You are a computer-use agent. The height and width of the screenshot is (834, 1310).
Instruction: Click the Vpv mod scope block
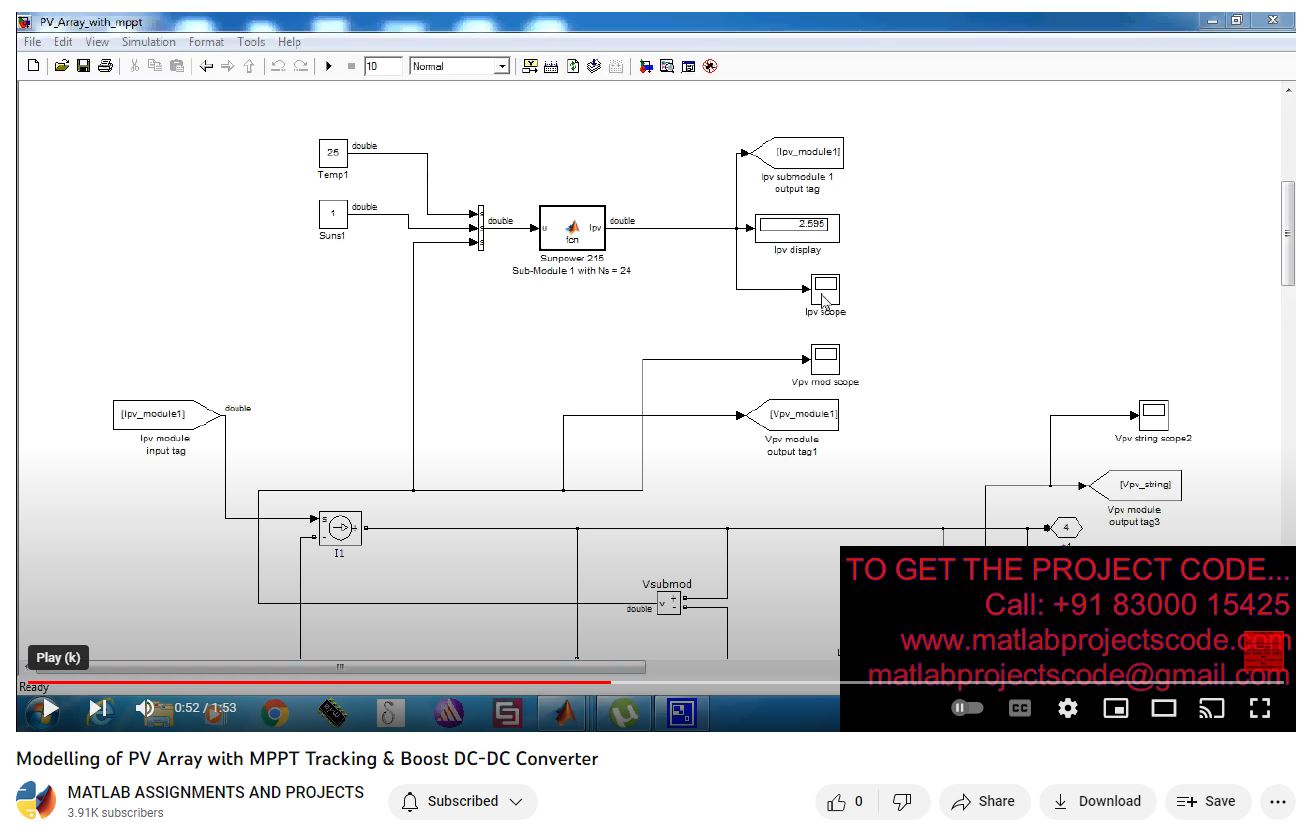pos(825,359)
